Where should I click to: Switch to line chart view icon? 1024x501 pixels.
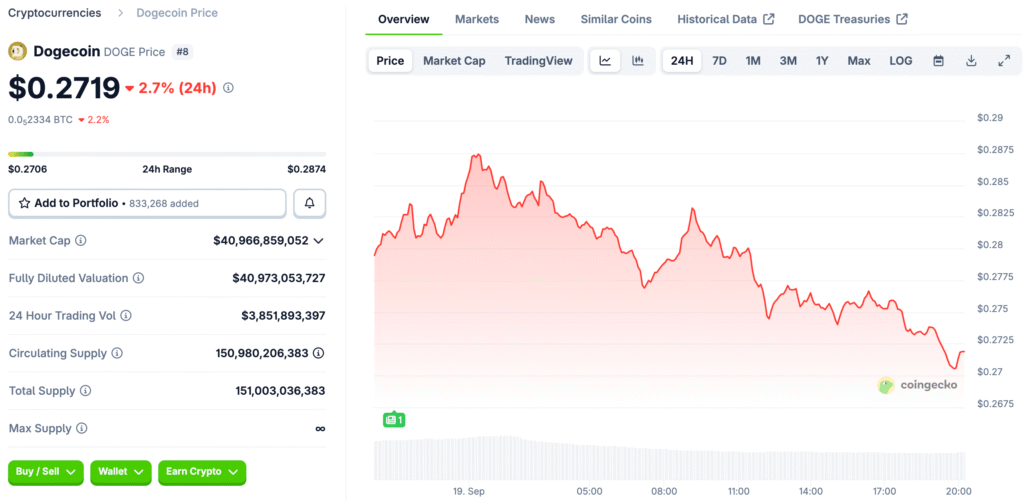tap(605, 61)
